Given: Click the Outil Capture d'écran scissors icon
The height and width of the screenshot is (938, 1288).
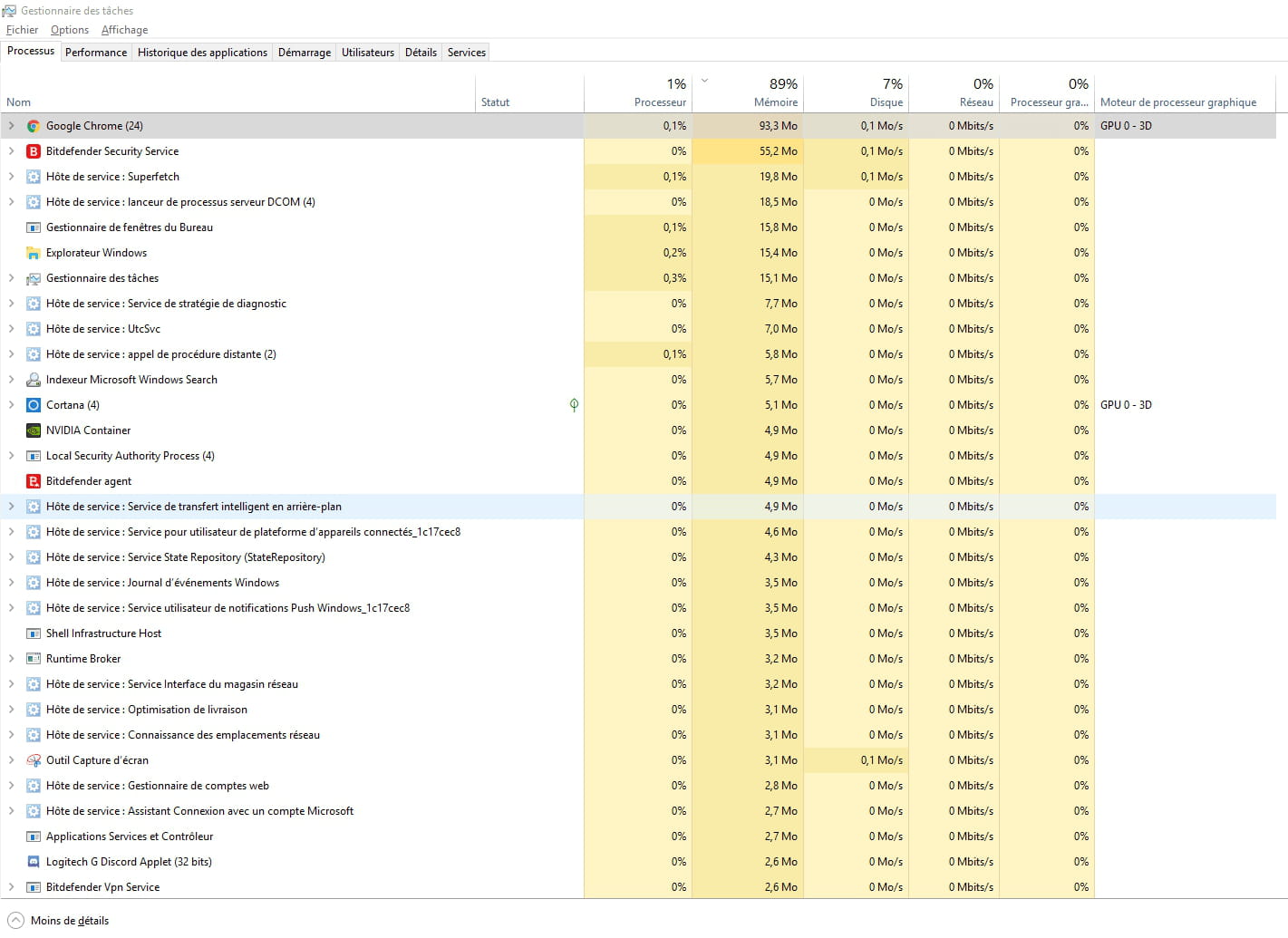Looking at the screenshot, I should click(34, 760).
